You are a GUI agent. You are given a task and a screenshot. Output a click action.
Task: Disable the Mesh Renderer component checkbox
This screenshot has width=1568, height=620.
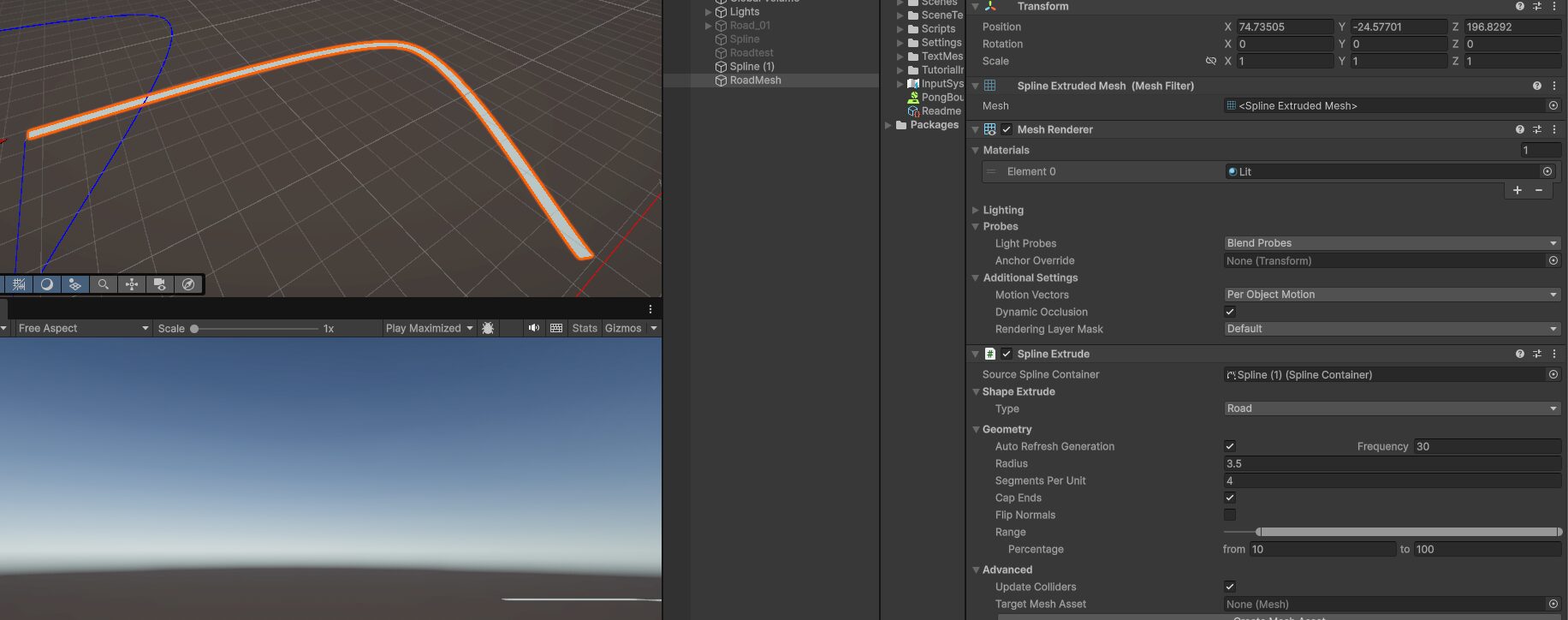[x=1007, y=129]
